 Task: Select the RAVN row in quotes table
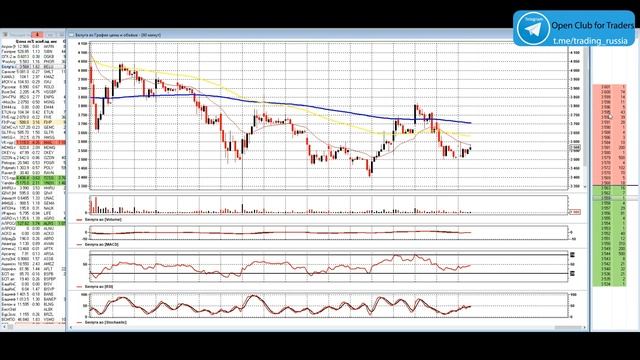point(33,173)
